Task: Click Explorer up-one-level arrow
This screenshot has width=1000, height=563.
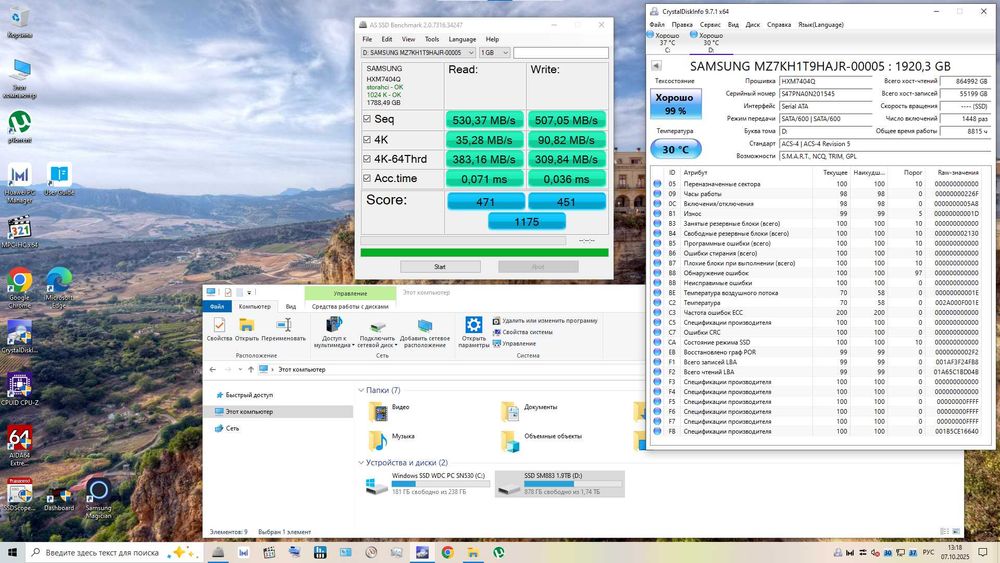Action: (x=251, y=369)
